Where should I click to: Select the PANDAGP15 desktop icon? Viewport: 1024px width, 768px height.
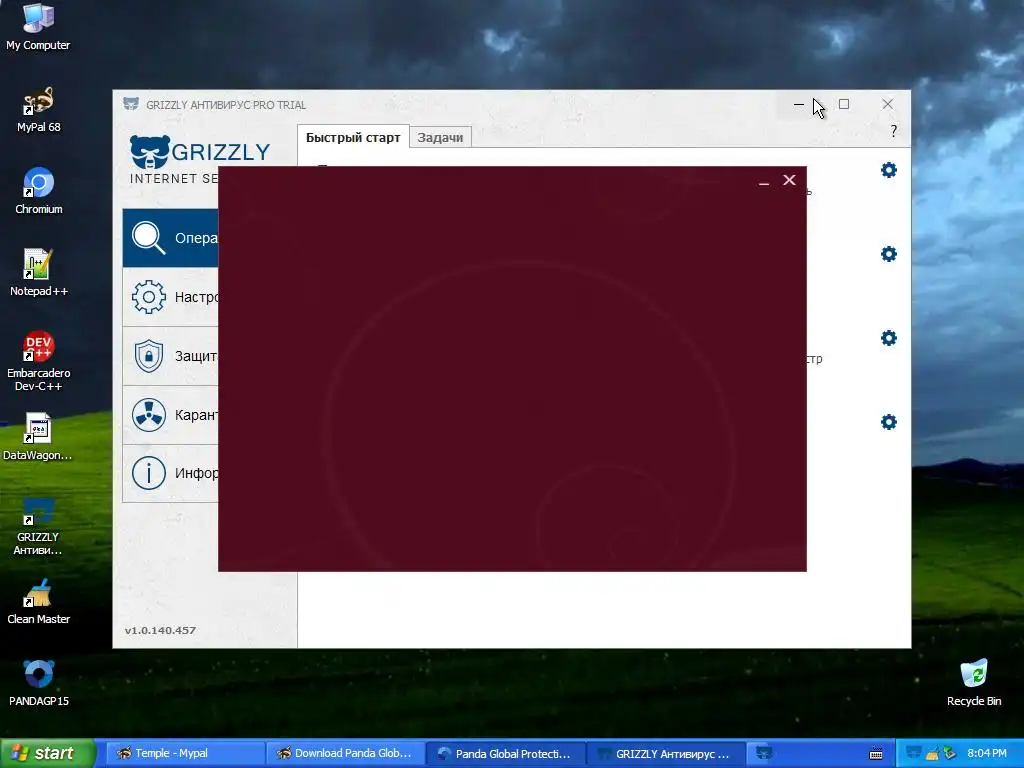pos(38,684)
